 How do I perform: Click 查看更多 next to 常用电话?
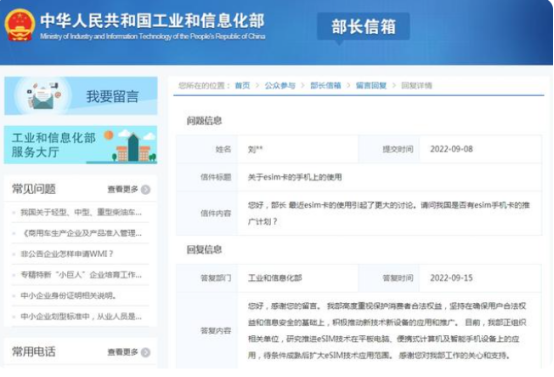click(x=123, y=352)
